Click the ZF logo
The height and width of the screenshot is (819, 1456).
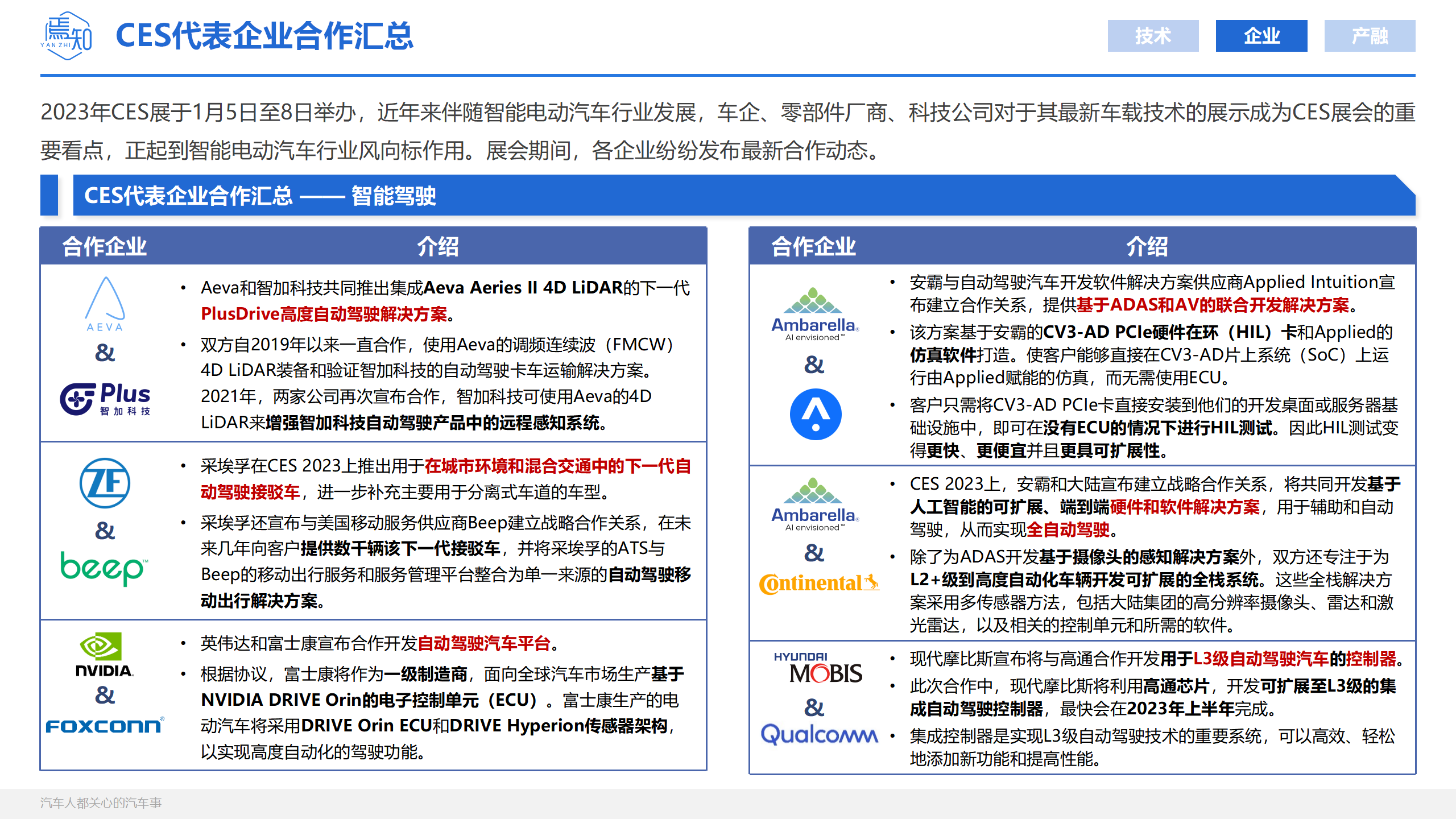pyautogui.click(x=105, y=483)
